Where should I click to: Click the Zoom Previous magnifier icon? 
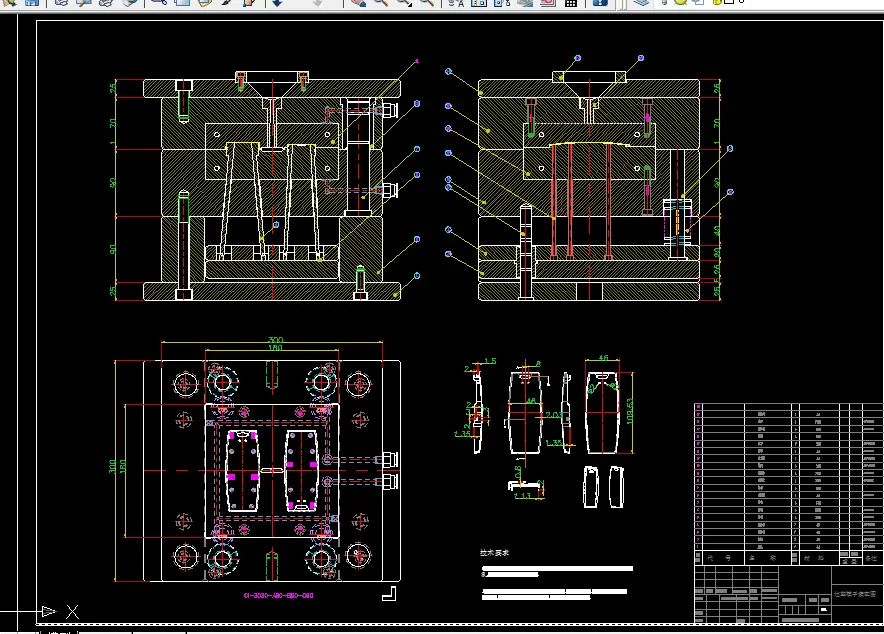point(427,2)
